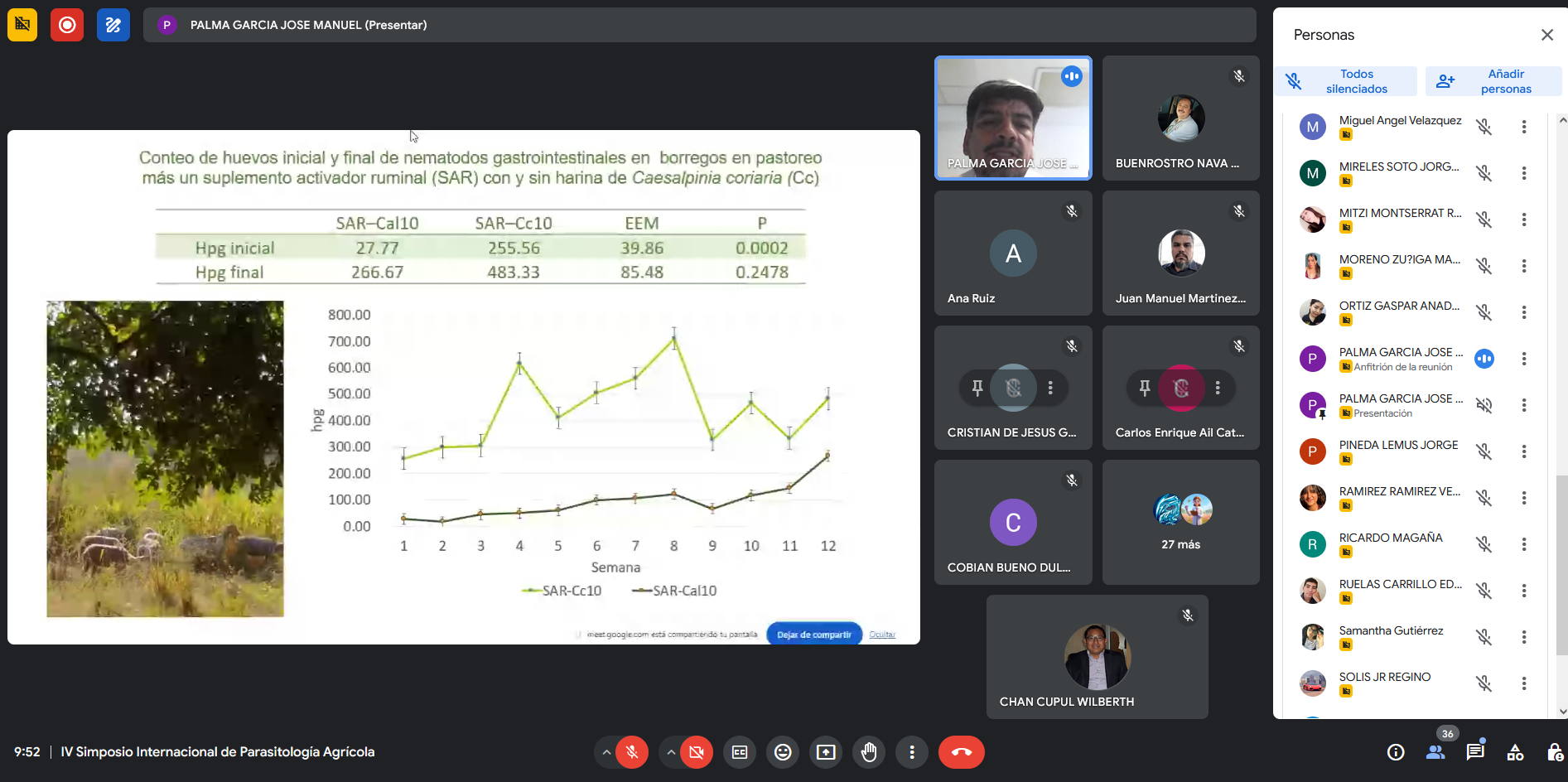The height and width of the screenshot is (782, 1568).
Task: Click the Dejar de compartir button
Action: pos(814,635)
